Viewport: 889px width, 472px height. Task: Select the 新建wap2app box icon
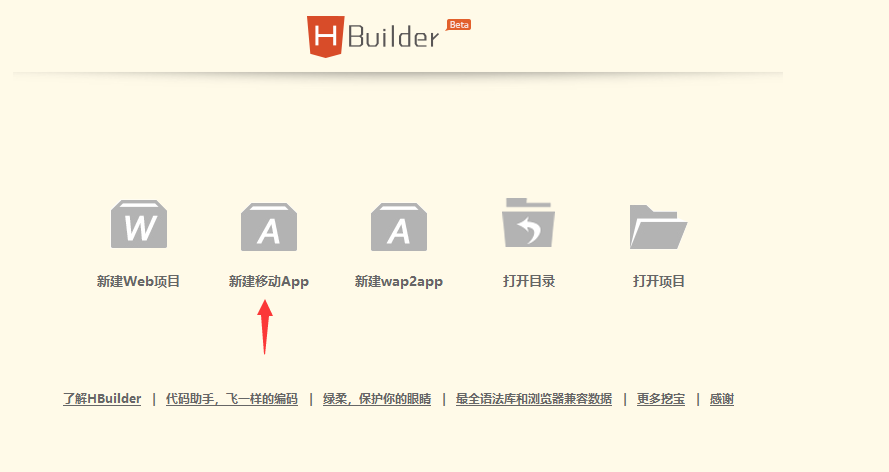399,227
